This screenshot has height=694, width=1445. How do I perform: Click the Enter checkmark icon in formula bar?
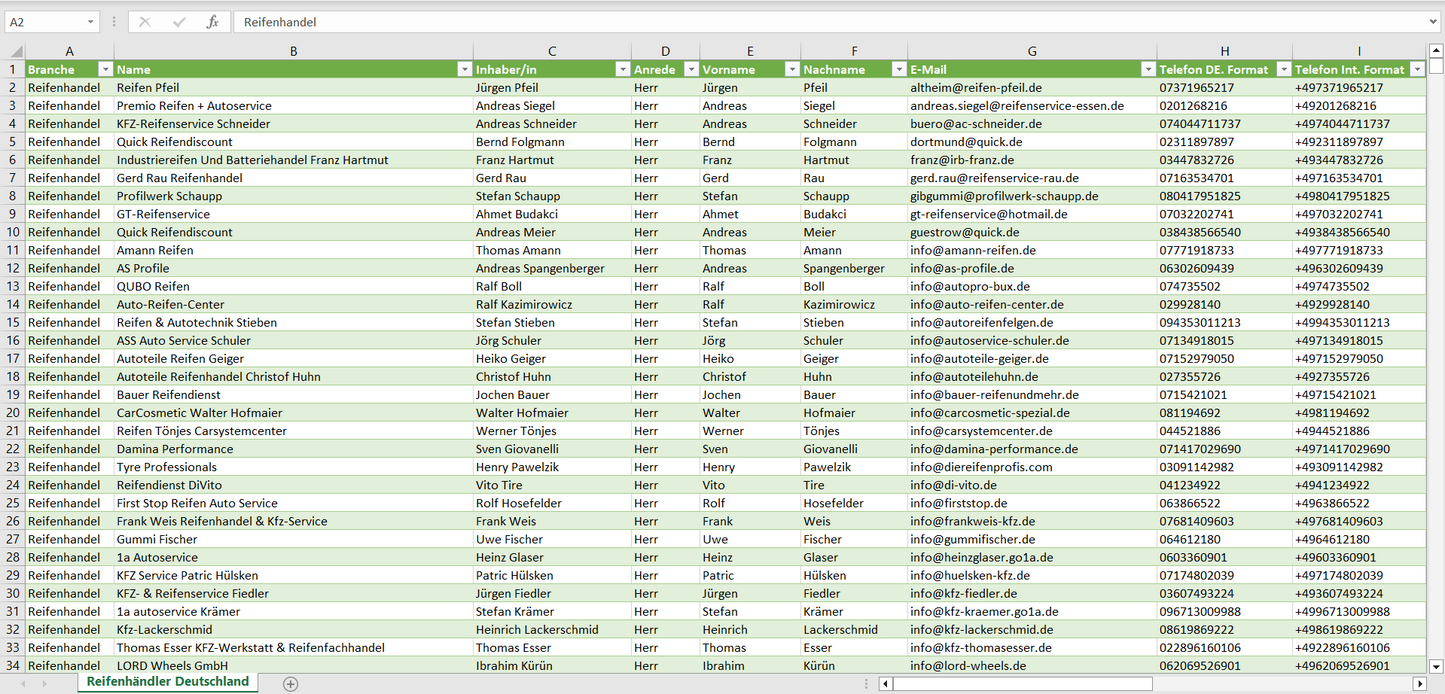tap(179, 22)
